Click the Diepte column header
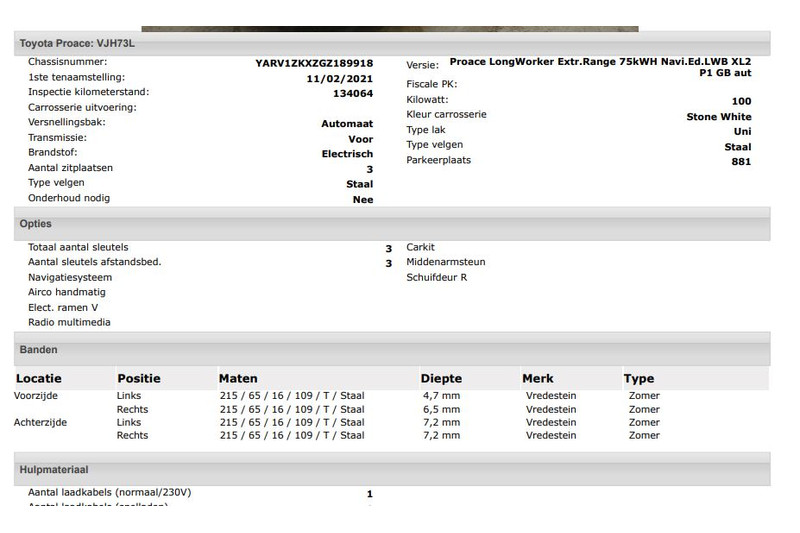 (442, 379)
